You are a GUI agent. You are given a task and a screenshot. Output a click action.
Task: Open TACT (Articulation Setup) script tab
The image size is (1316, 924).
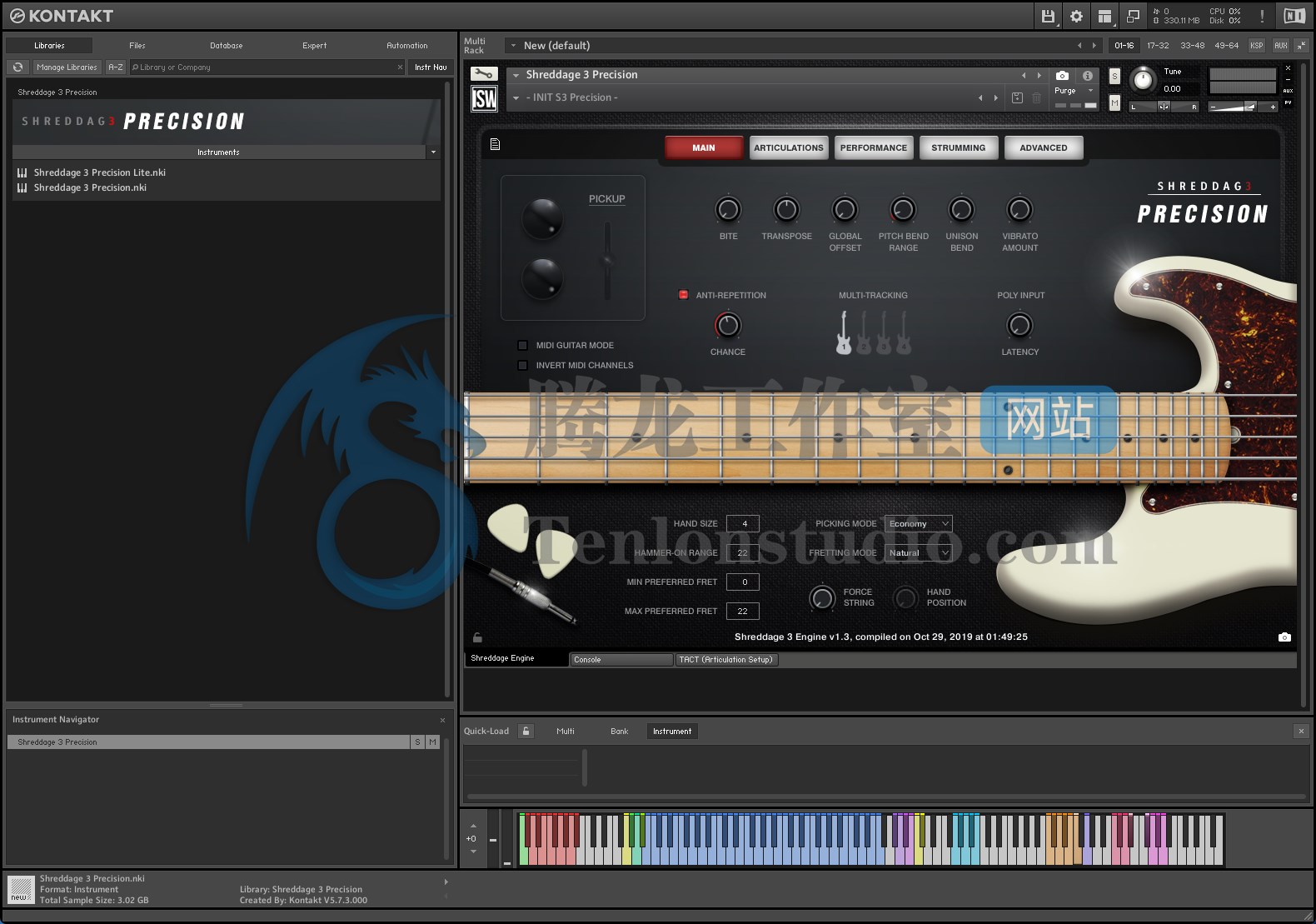(x=726, y=660)
